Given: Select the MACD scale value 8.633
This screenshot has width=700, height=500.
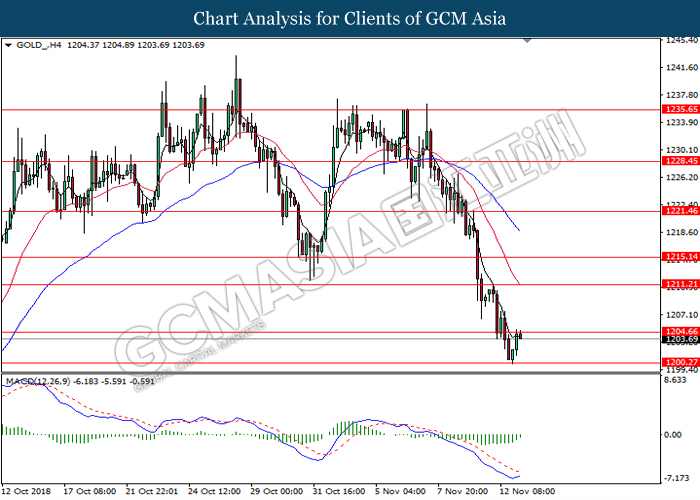Looking at the screenshot, I should (x=675, y=380).
